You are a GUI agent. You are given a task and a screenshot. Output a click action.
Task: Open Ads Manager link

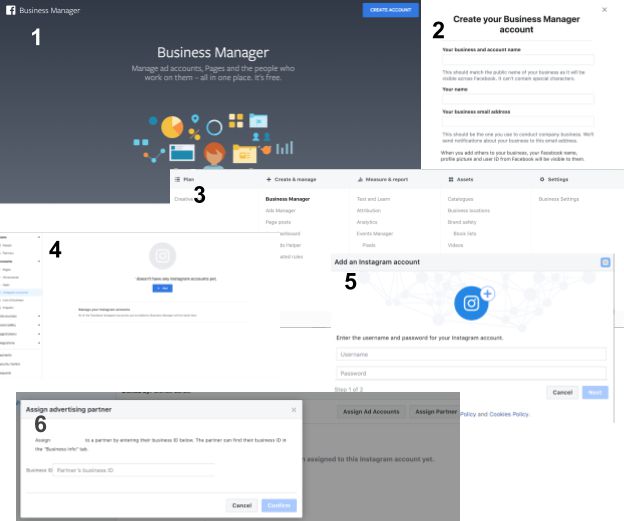pyautogui.click(x=280, y=211)
